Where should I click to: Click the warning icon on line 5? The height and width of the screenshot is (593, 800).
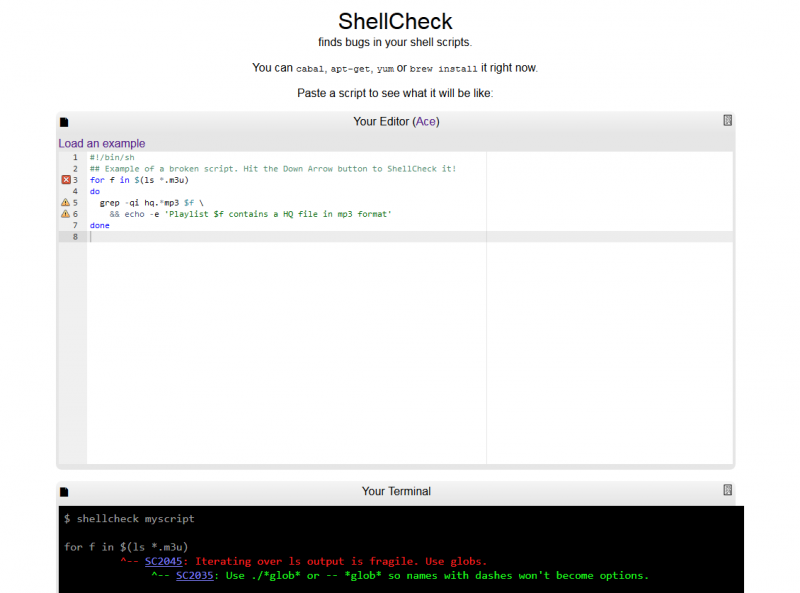[x=66, y=202]
